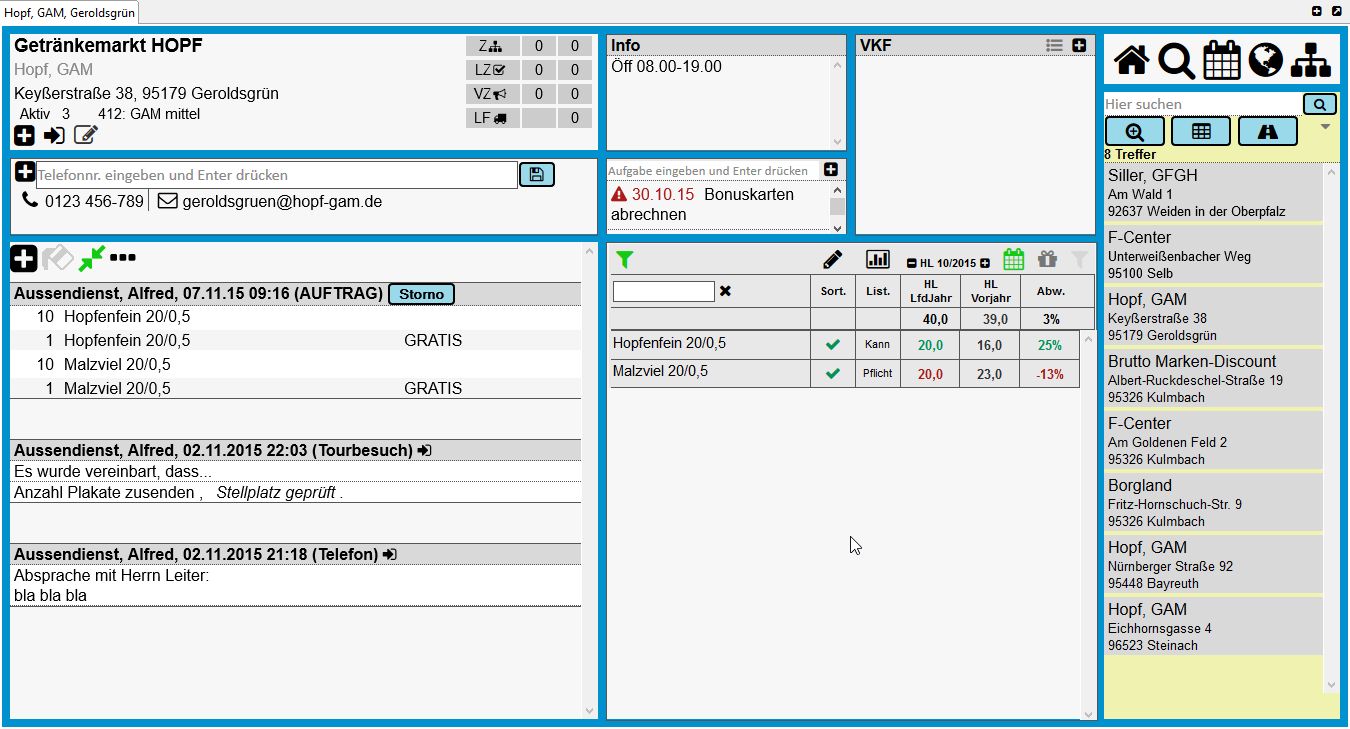Edit customer details with pencil-note icon

point(86,135)
